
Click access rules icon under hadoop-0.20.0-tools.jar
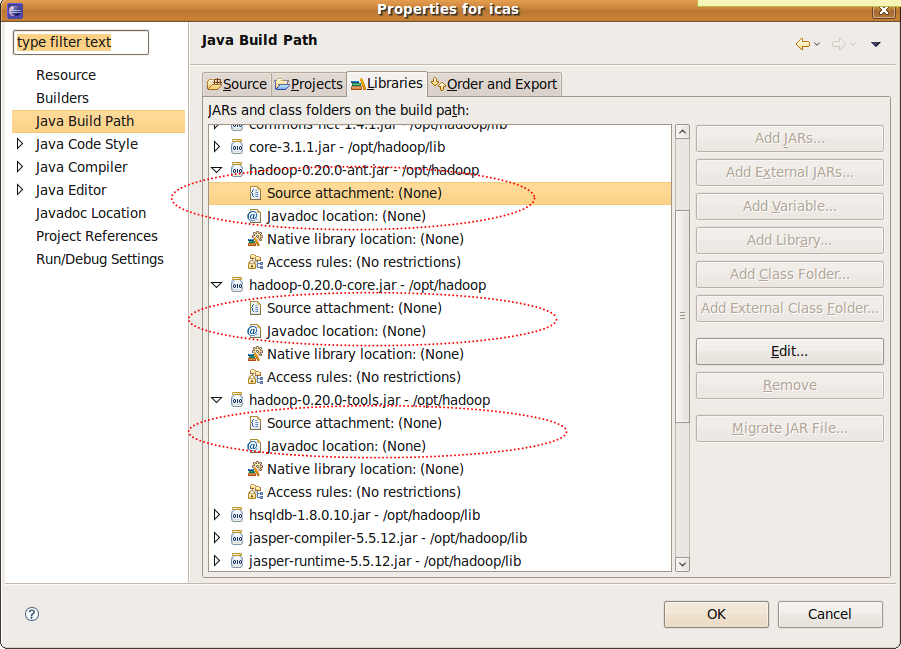[x=255, y=492]
